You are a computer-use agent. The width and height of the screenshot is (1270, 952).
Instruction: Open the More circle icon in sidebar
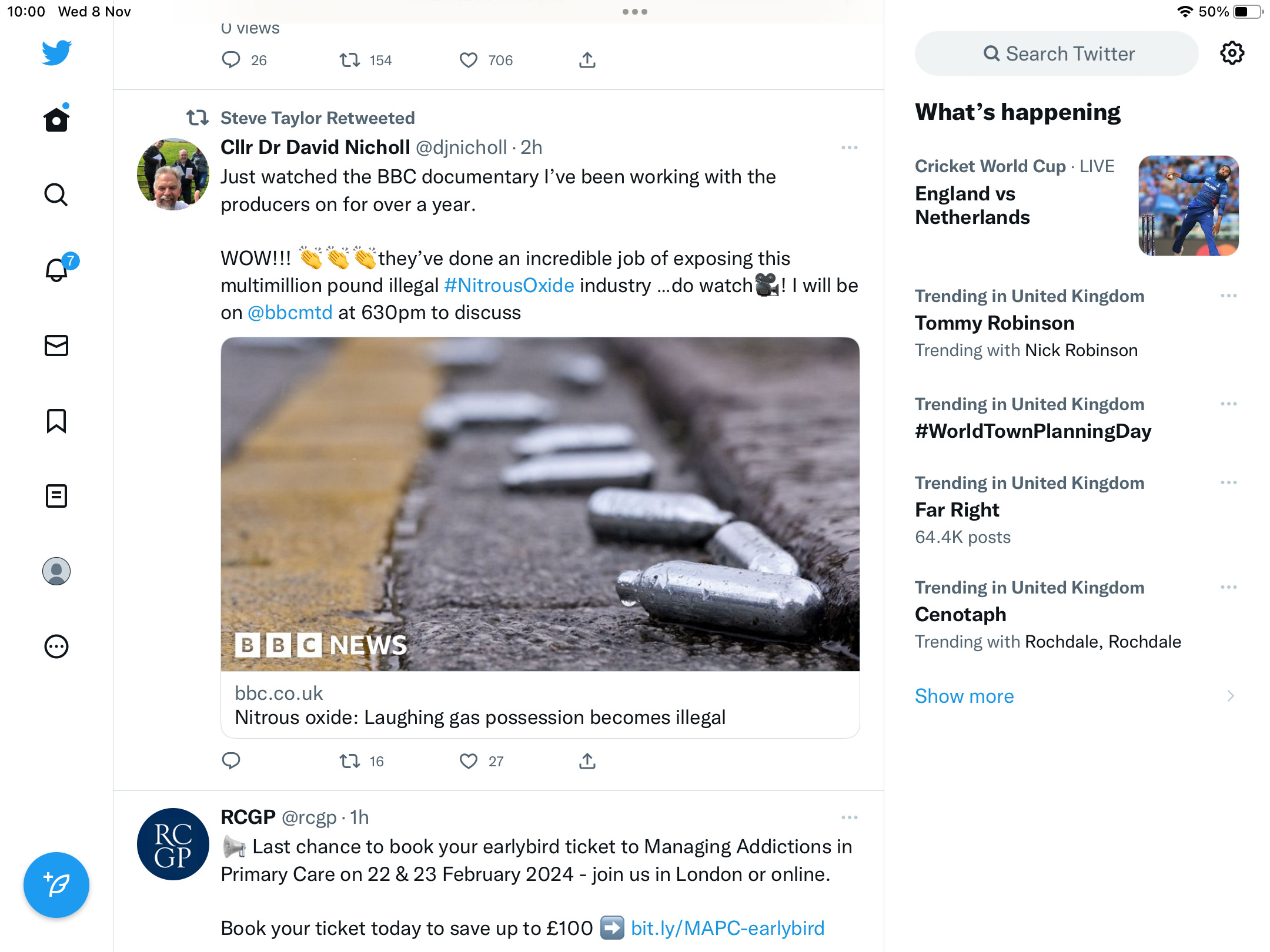click(x=56, y=646)
